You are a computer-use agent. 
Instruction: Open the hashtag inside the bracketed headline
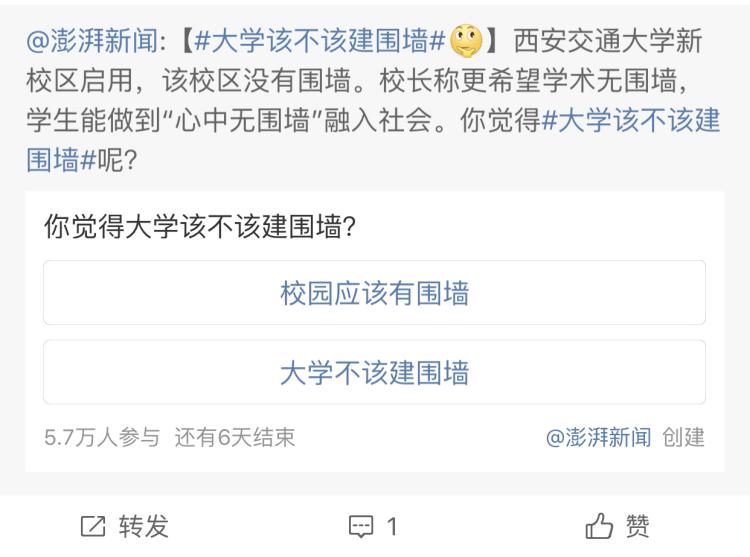click(316, 42)
